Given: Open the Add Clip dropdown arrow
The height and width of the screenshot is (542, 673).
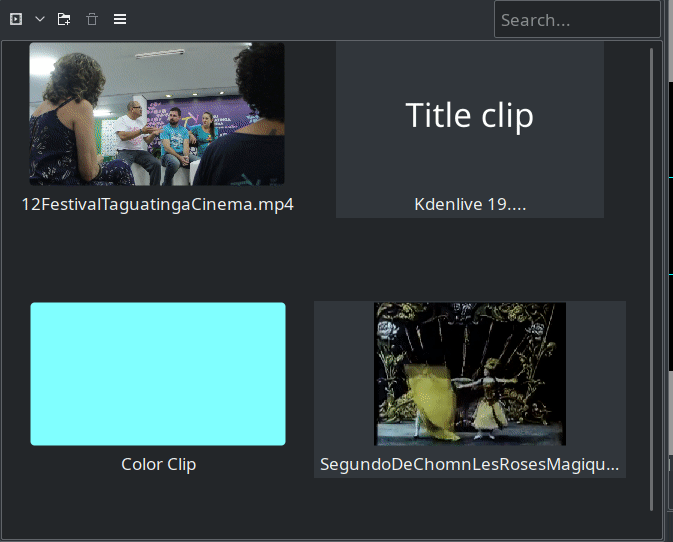Looking at the screenshot, I should pyautogui.click(x=40, y=19).
